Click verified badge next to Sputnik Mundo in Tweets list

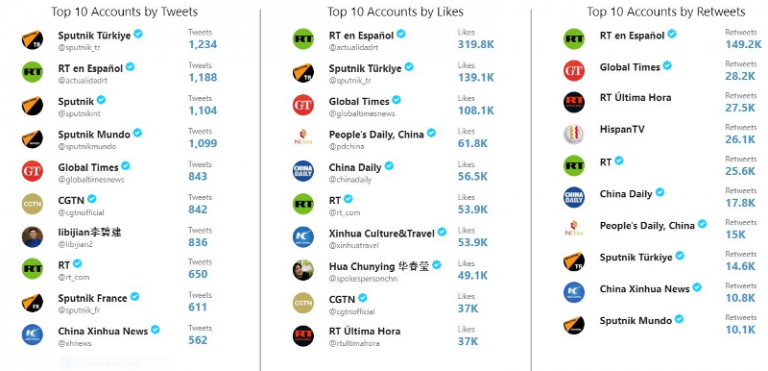click(x=138, y=132)
